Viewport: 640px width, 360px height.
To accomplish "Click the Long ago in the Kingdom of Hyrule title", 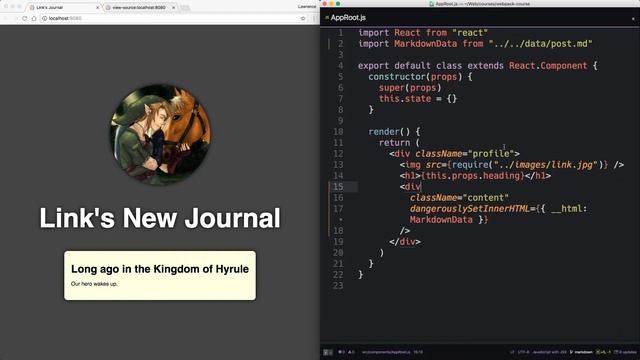I will 160,269.
